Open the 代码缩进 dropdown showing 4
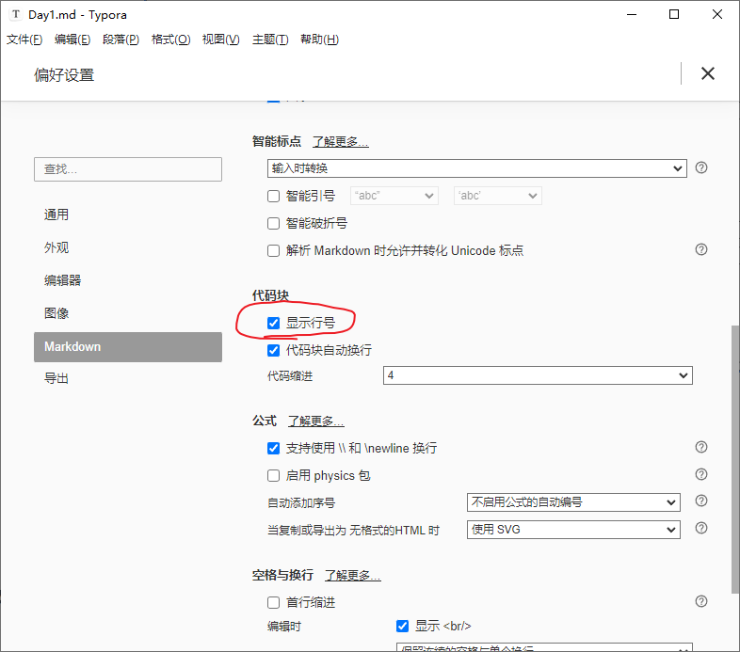The width and height of the screenshot is (740, 652). point(538,376)
